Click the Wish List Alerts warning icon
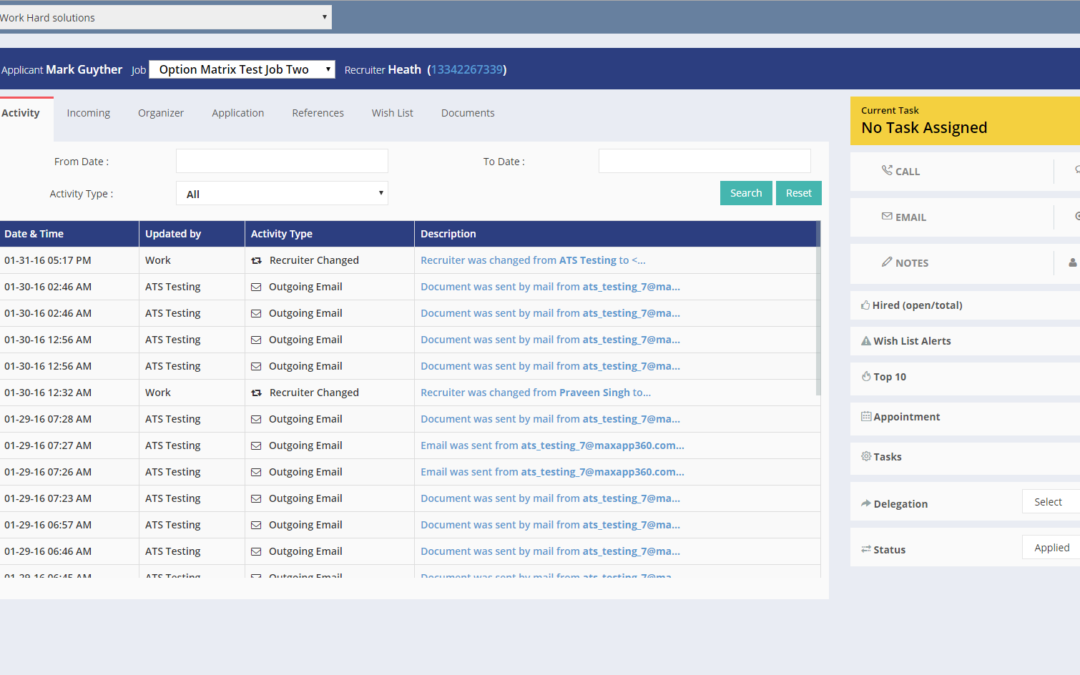Screen dimensions: 1080x675 click(866, 341)
